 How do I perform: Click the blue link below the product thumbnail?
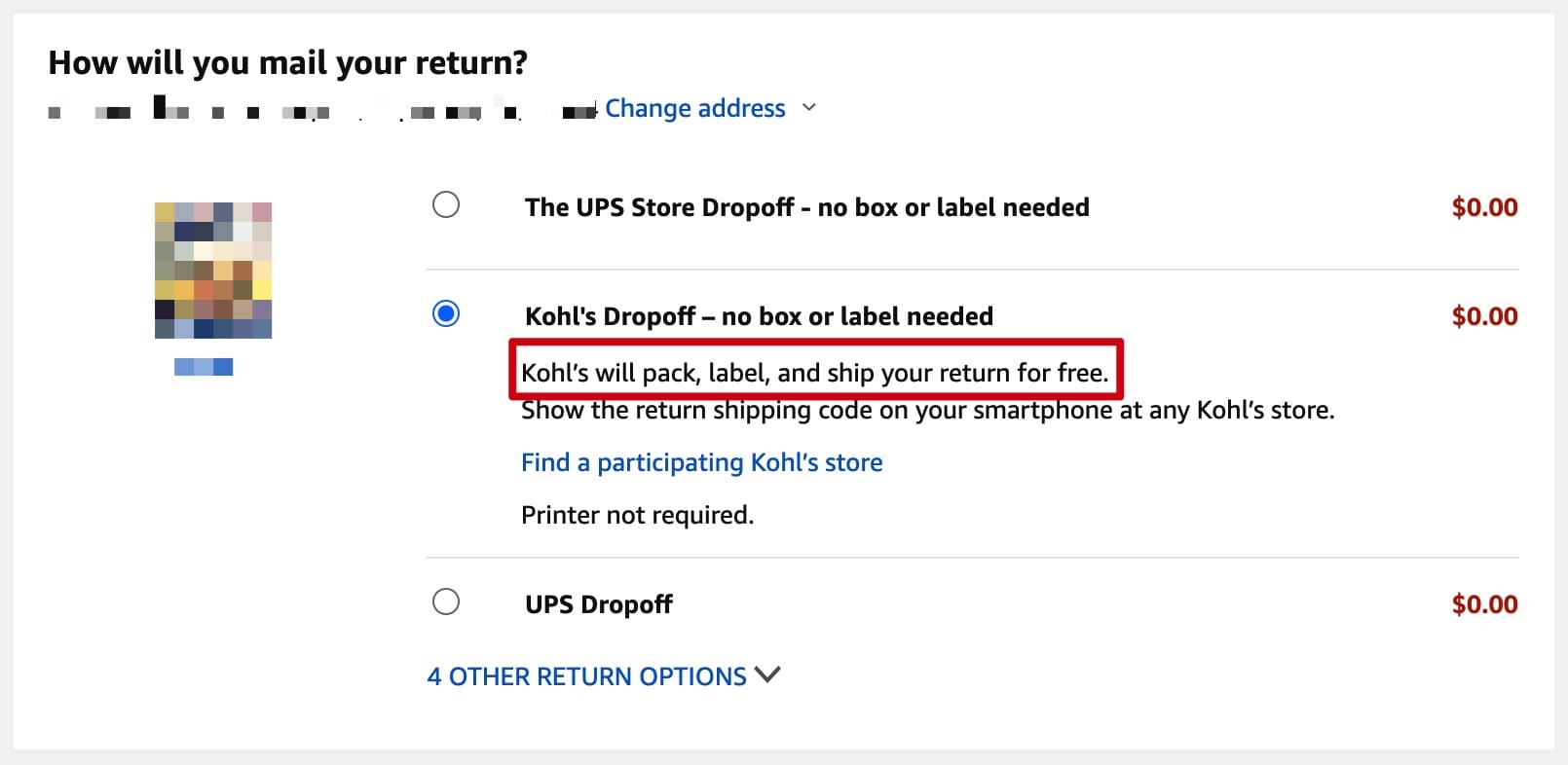click(201, 367)
